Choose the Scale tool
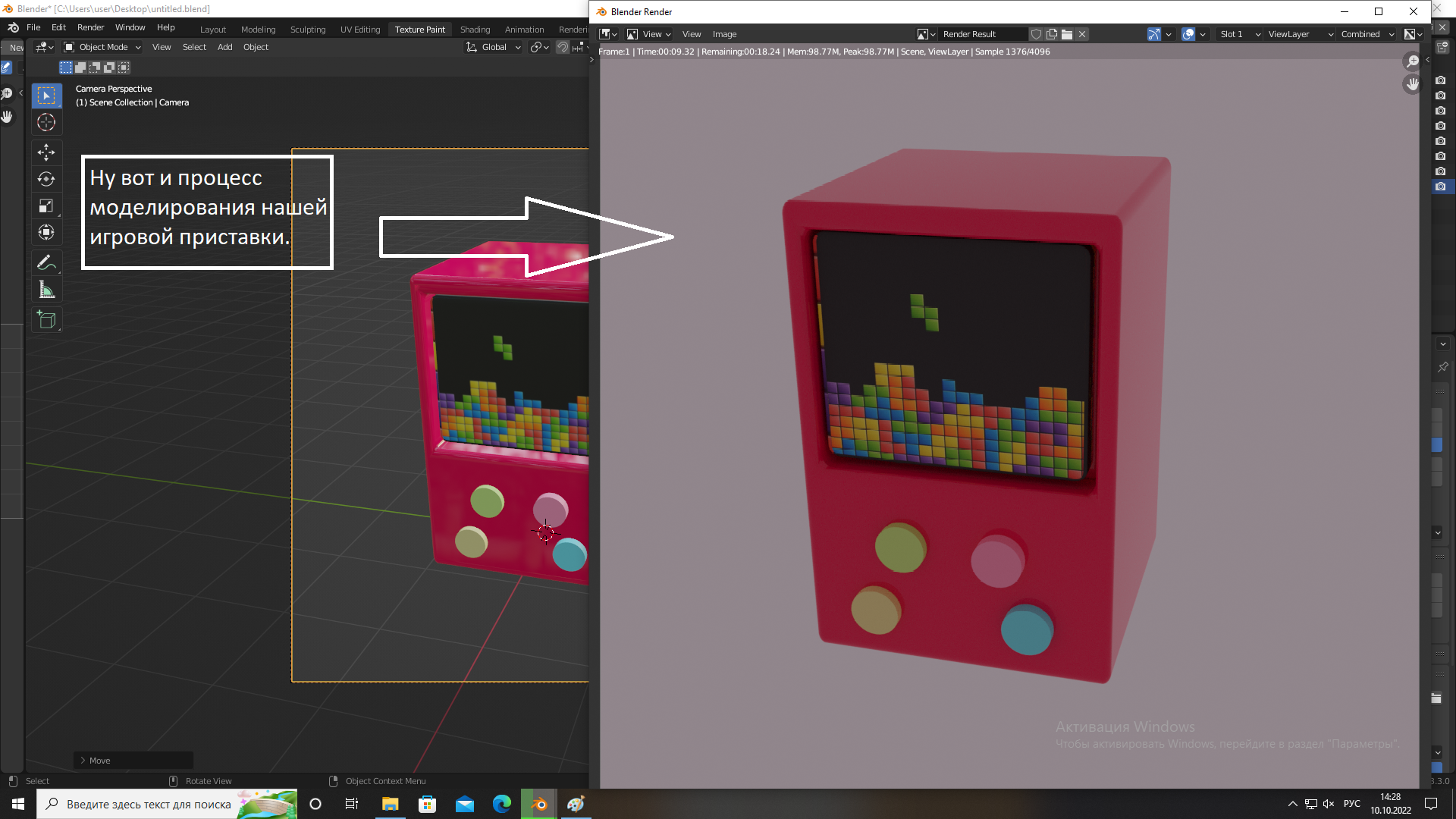1456x819 pixels. 47,206
